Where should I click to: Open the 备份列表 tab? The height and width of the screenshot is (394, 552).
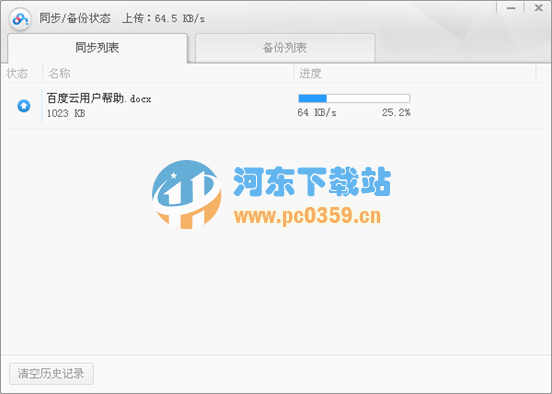pyautogui.click(x=285, y=48)
